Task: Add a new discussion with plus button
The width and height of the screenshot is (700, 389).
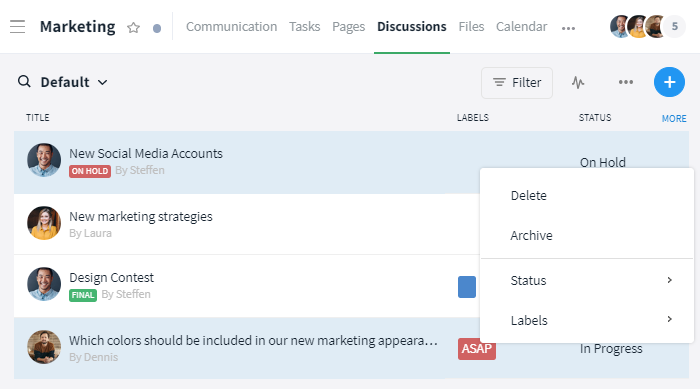Action: coord(669,82)
